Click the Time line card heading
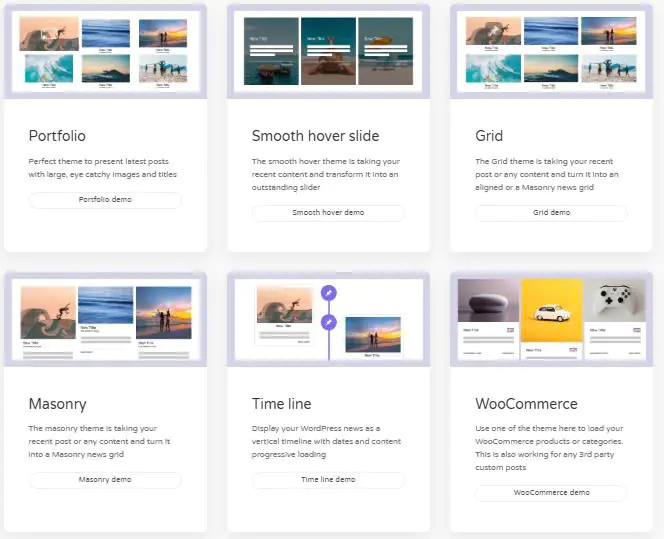The height and width of the screenshot is (539, 664). tap(281, 404)
